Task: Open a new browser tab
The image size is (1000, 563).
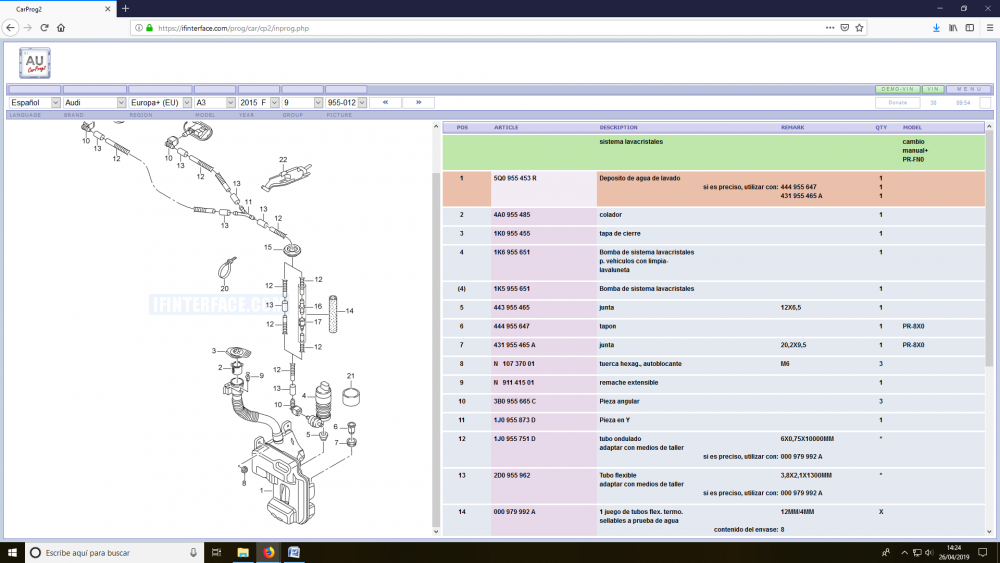Action: [x=126, y=8]
